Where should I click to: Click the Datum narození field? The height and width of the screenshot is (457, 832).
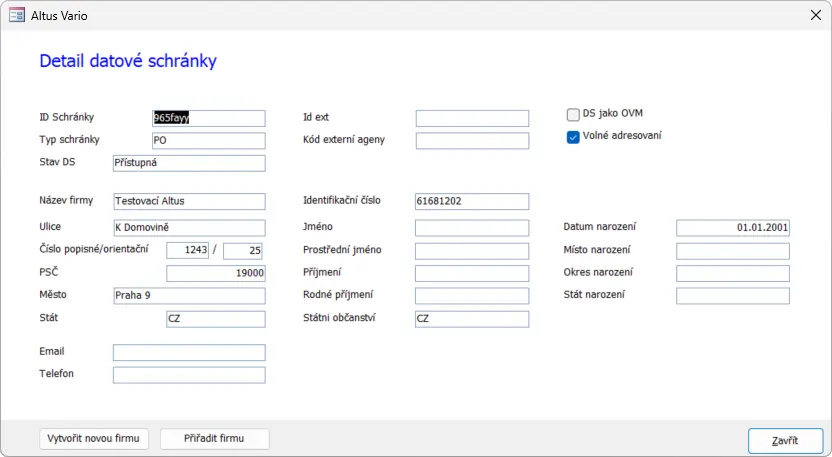[x=733, y=228]
